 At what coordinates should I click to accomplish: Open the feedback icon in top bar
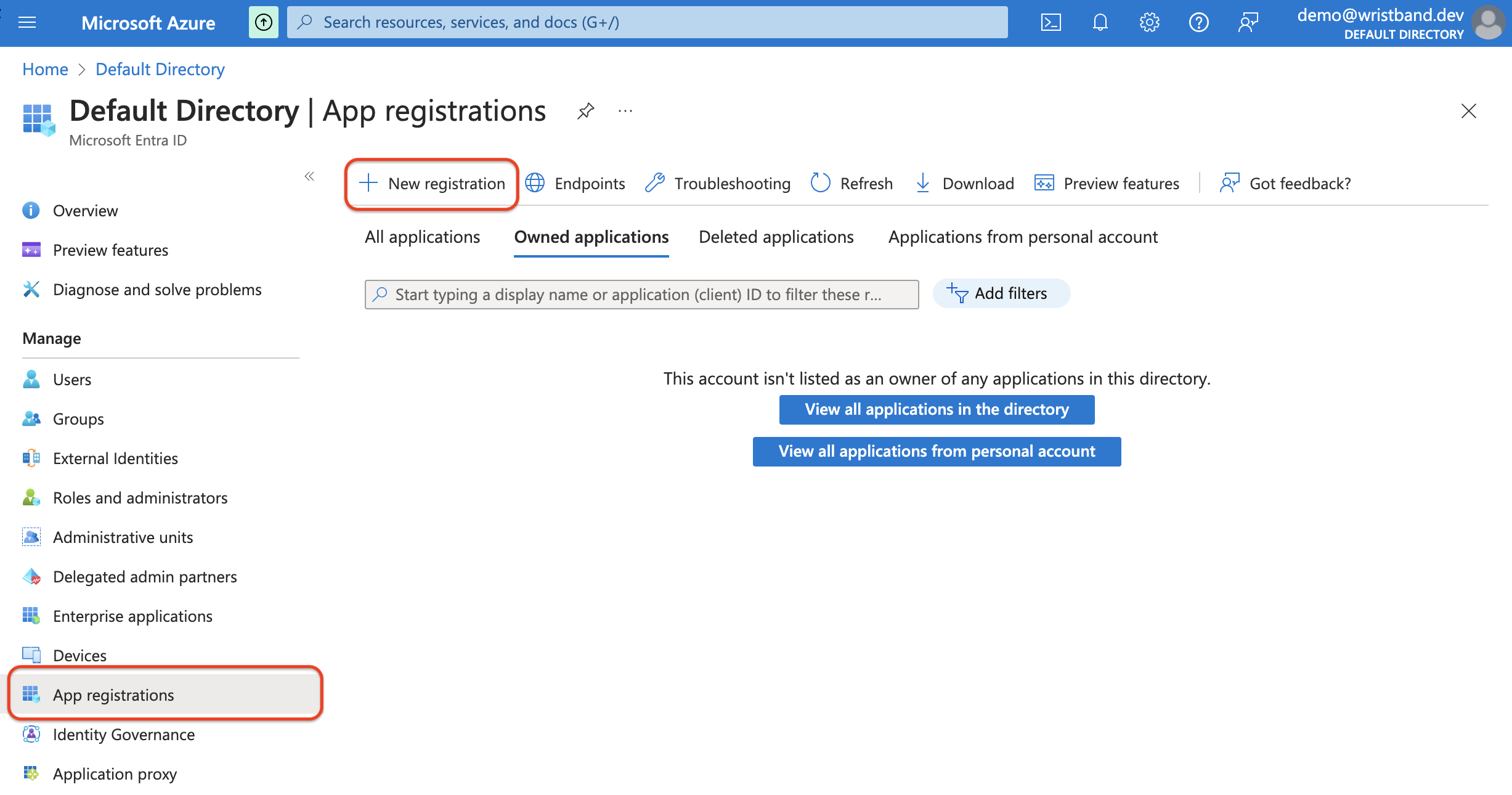coord(1248,23)
